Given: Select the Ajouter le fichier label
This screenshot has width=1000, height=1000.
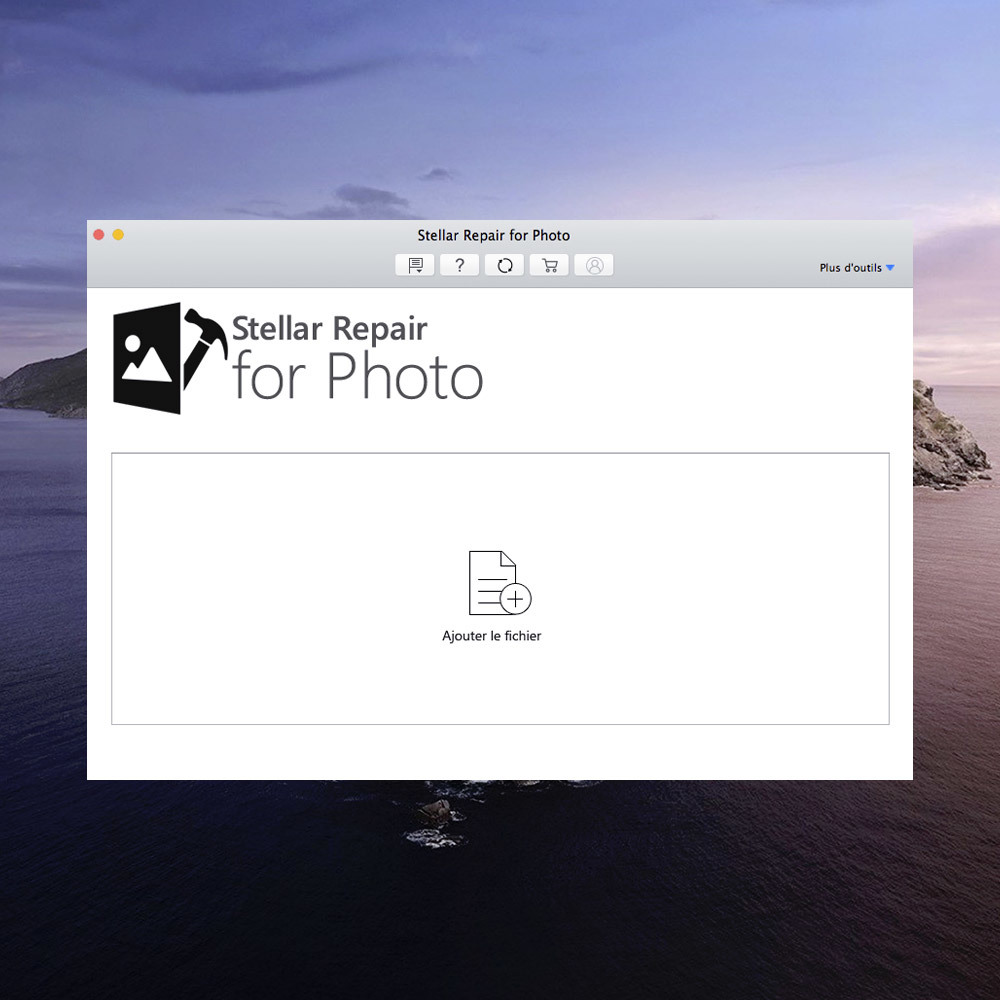Looking at the screenshot, I should point(492,636).
